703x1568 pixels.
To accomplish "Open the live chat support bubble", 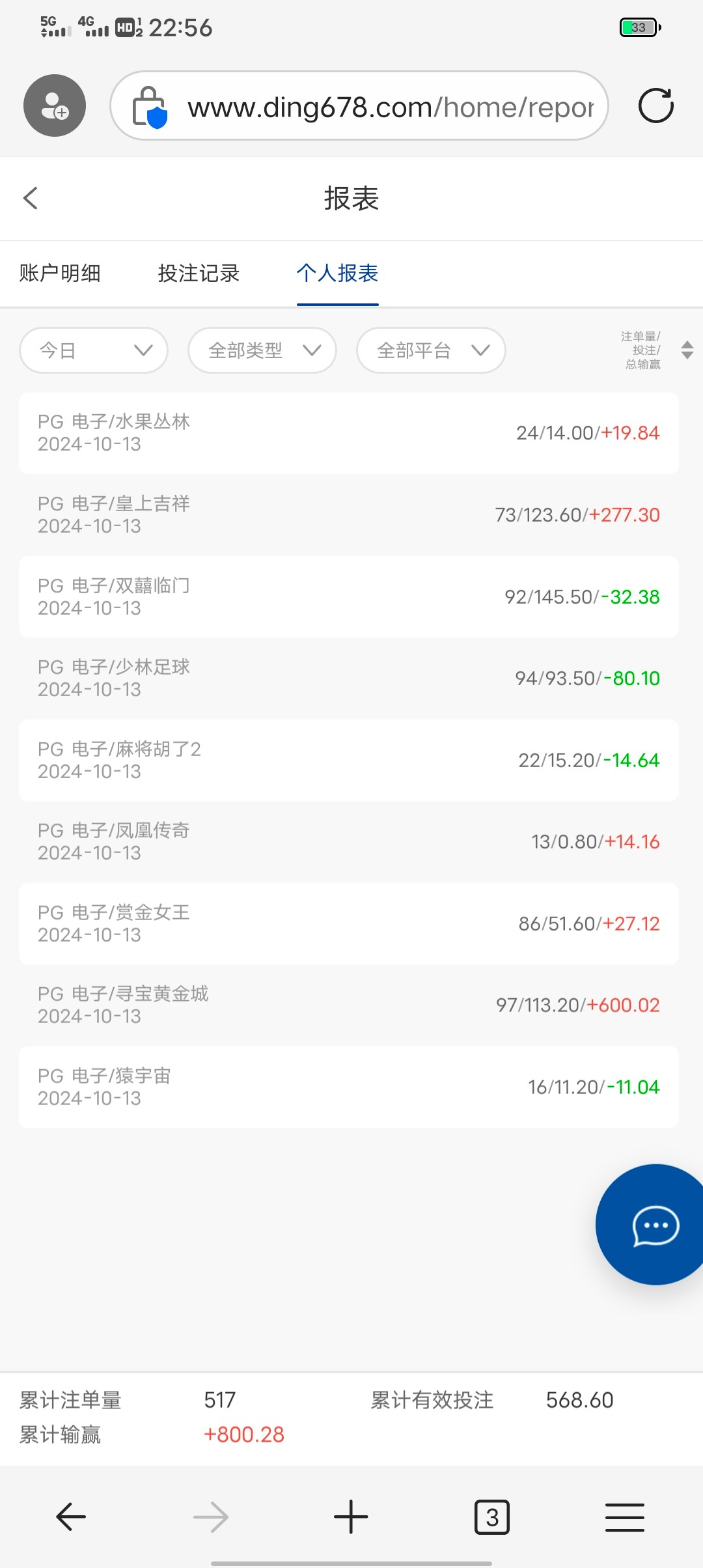I will 655,1225.
